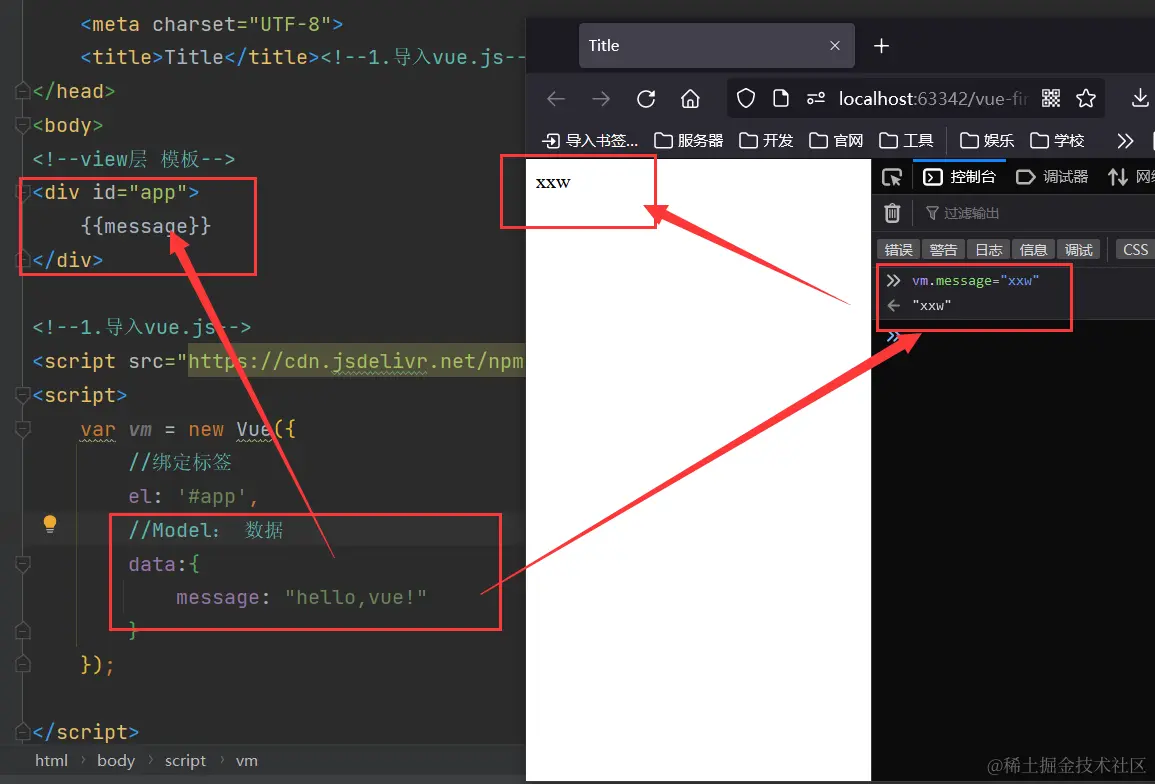Screen dimensions: 1155x784
Task: Activate the devtools element picker
Action: pyautogui.click(x=892, y=177)
